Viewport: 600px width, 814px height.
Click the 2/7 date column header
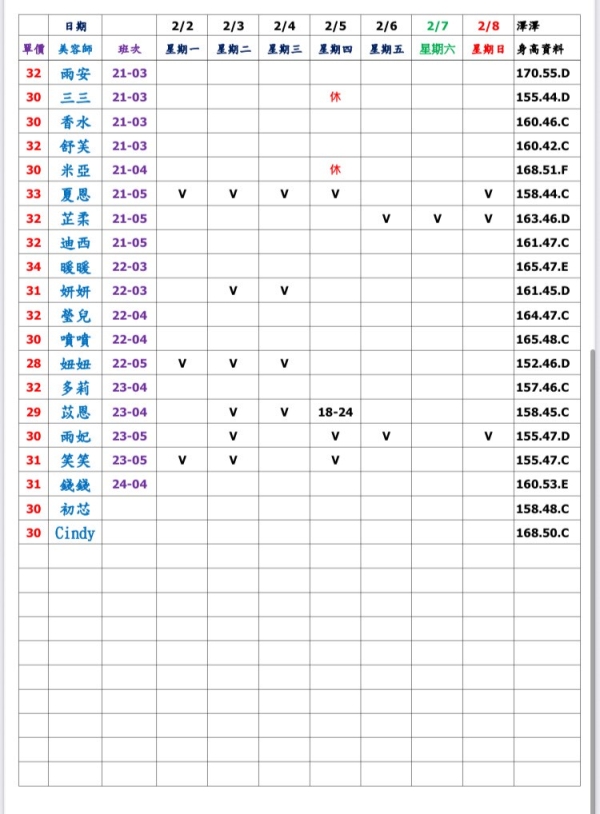pyautogui.click(x=436, y=25)
